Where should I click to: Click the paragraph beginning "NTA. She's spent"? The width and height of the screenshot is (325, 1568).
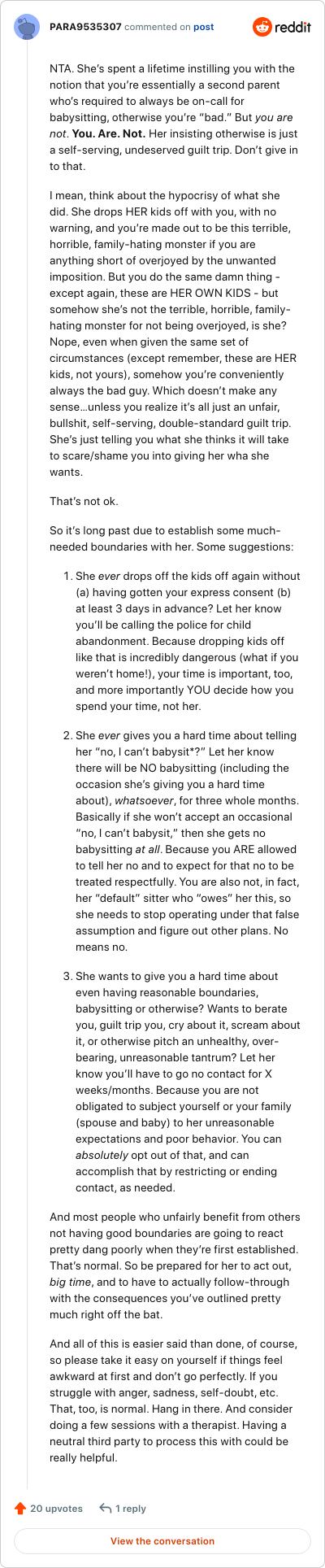pyautogui.click(x=174, y=117)
